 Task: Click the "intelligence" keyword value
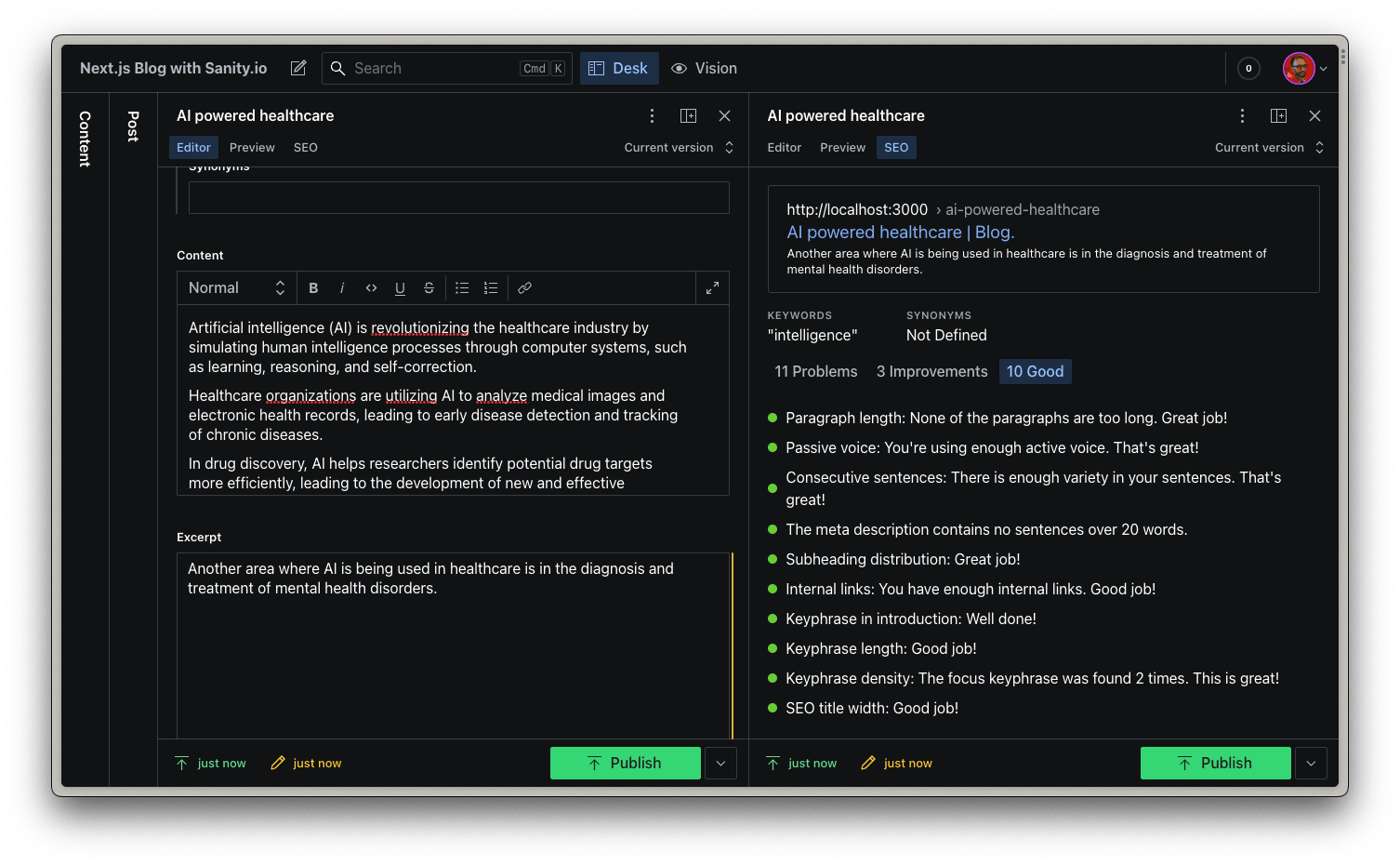812,335
